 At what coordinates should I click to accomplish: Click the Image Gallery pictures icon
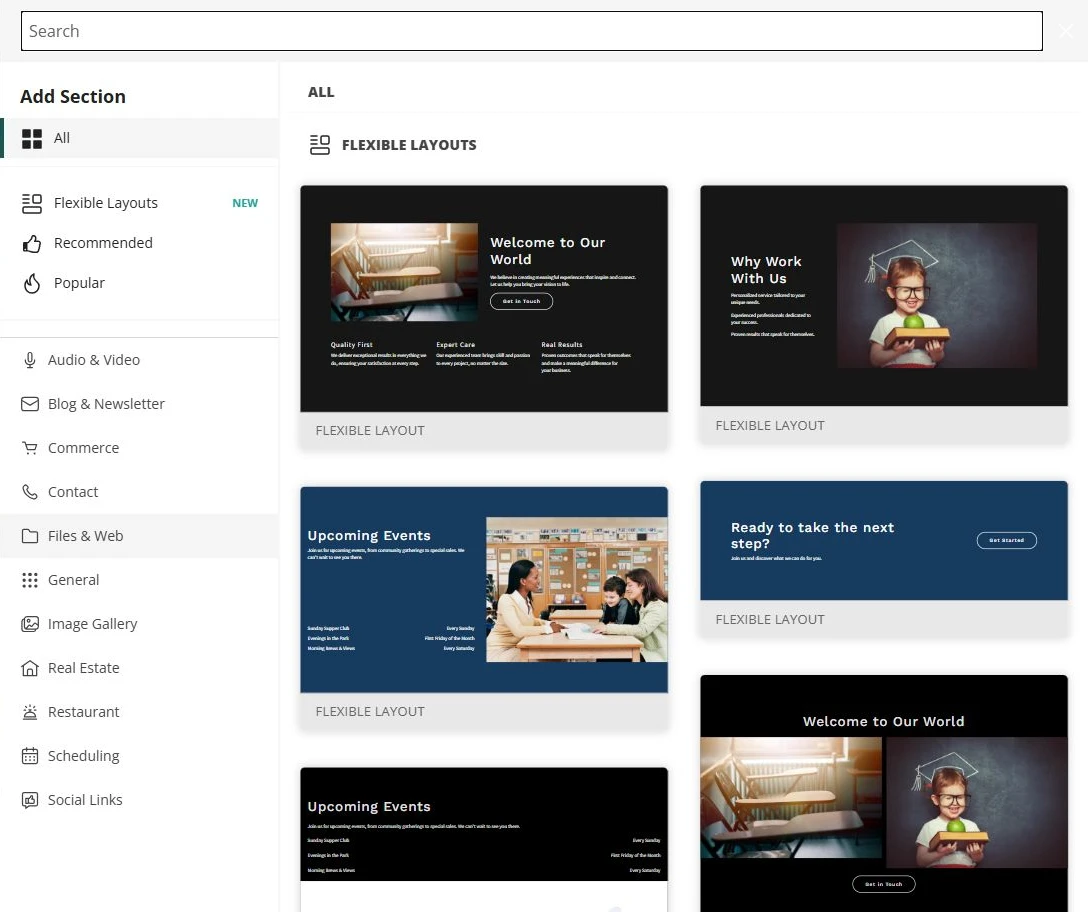[30, 624]
